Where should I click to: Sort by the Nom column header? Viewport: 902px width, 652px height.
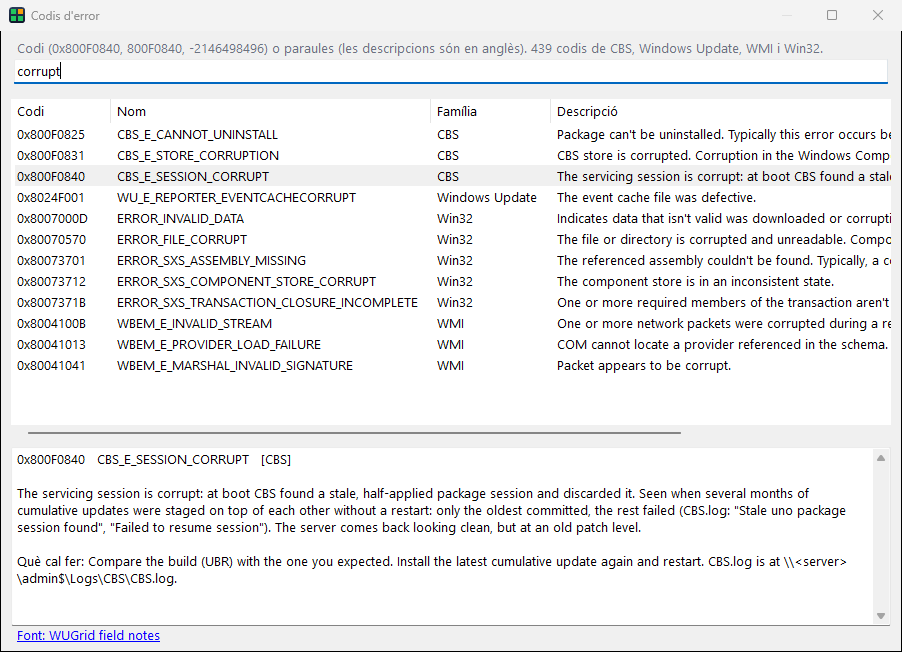coord(270,111)
